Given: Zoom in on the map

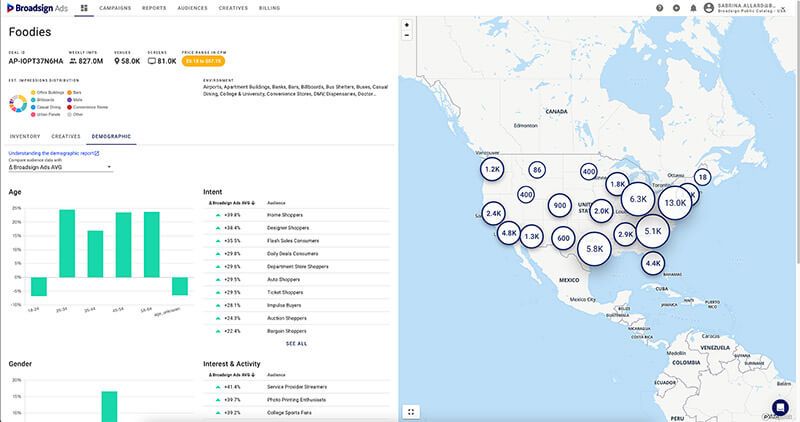Looking at the screenshot, I should click(407, 25).
